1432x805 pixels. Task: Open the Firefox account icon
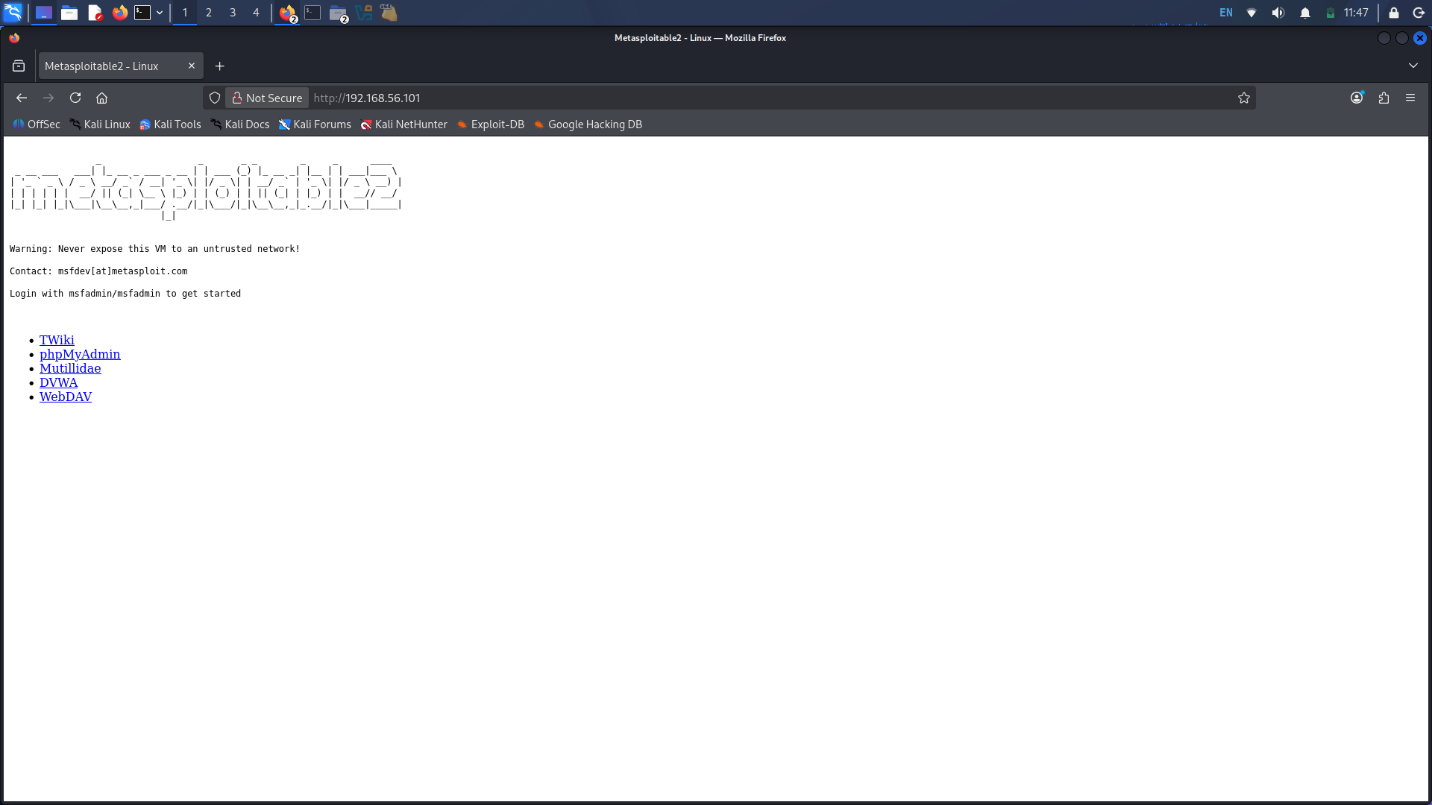(x=1357, y=98)
